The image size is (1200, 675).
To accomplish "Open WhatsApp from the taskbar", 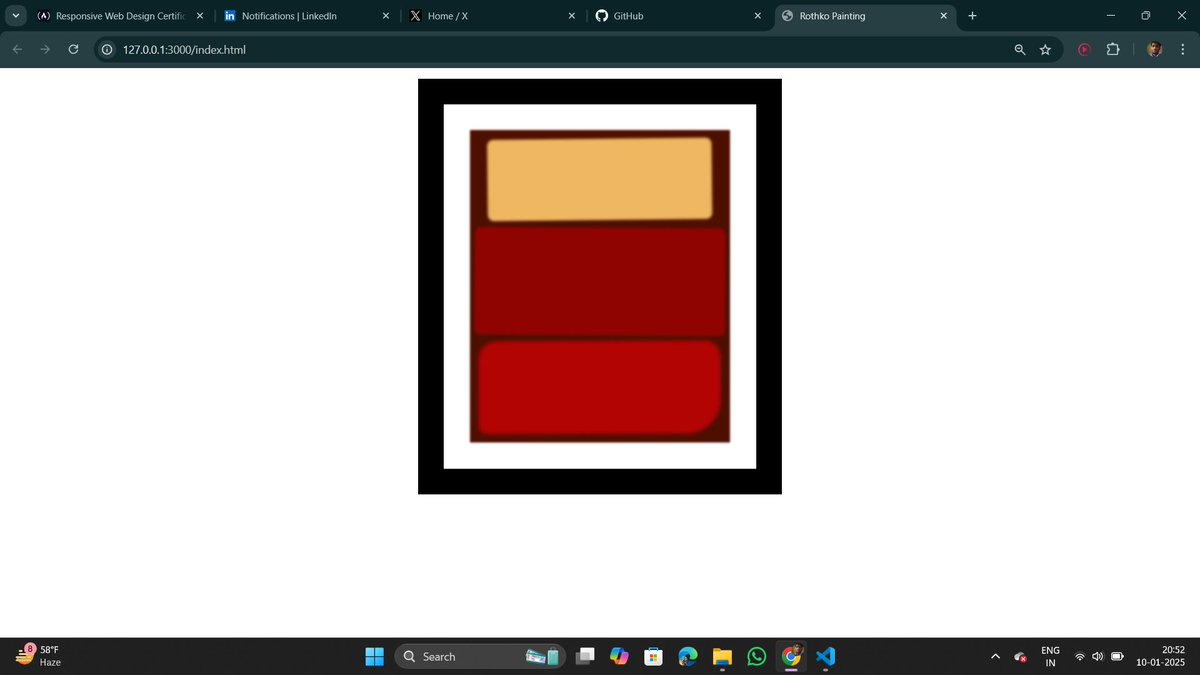I will pyautogui.click(x=757, y=657).
